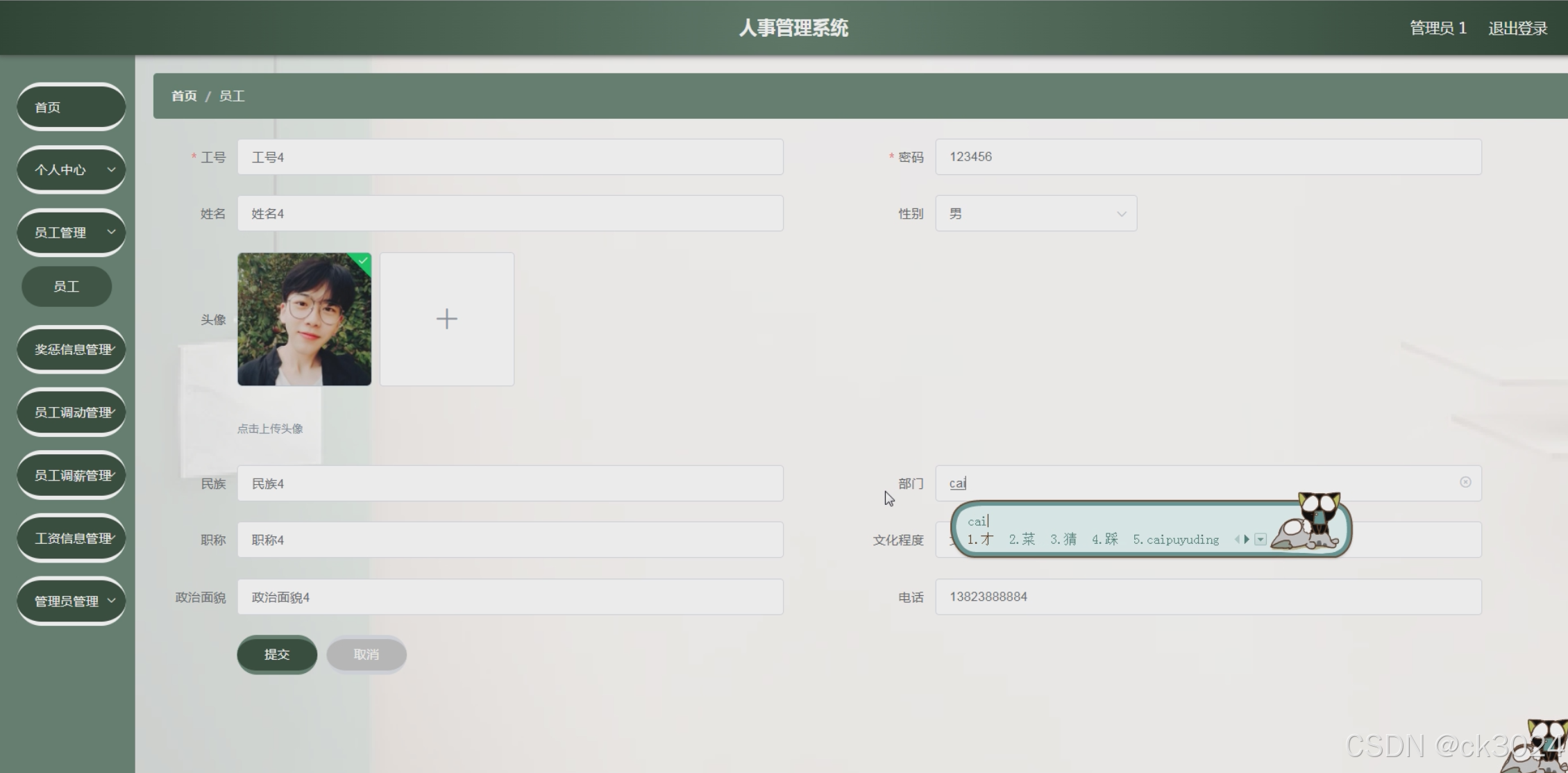1568x773 pixels.
Task: Click the IME candidate menu dropdown icon
Action: point(1261,540)
